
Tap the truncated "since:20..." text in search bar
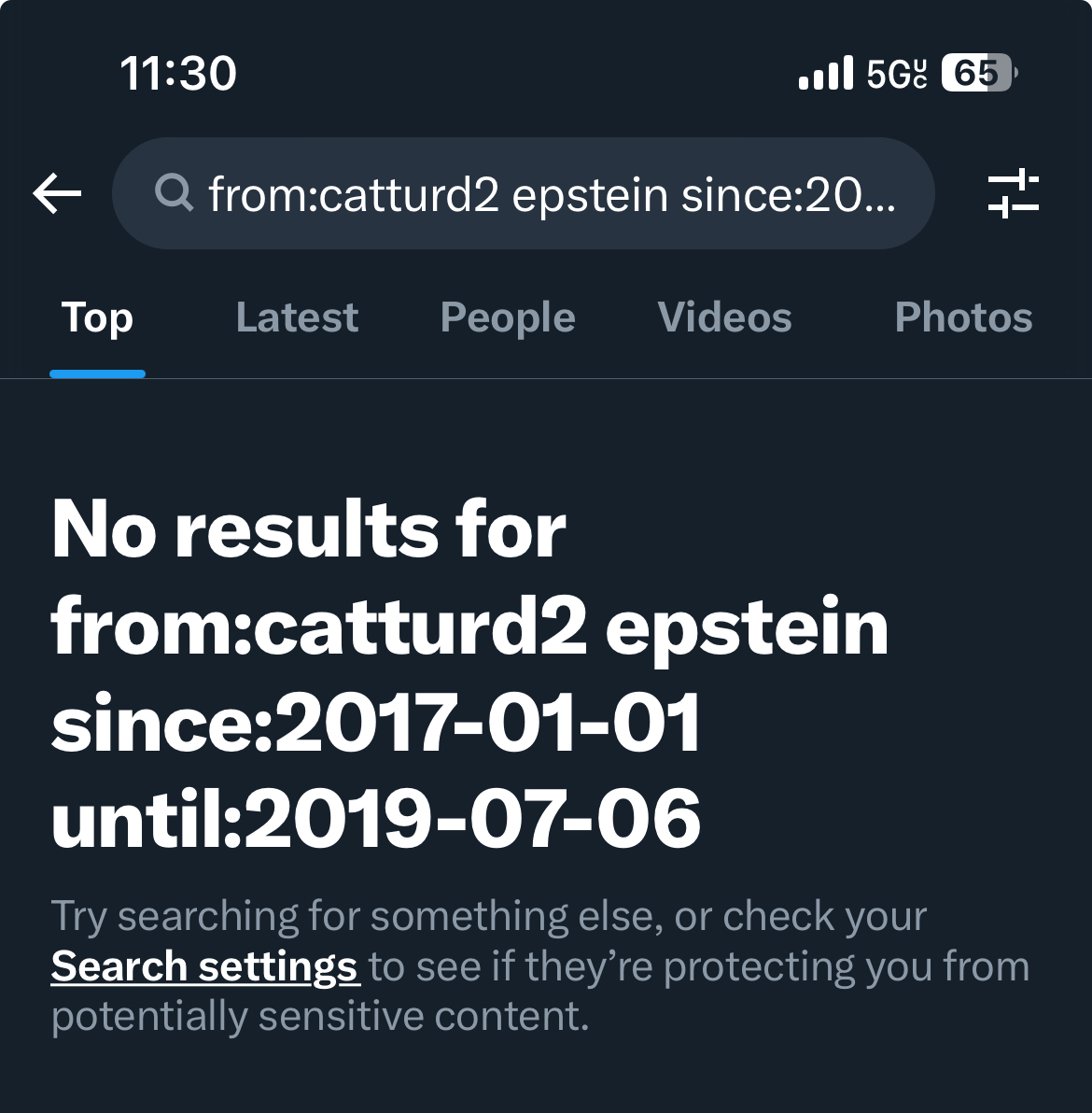[x=789, y=194]
